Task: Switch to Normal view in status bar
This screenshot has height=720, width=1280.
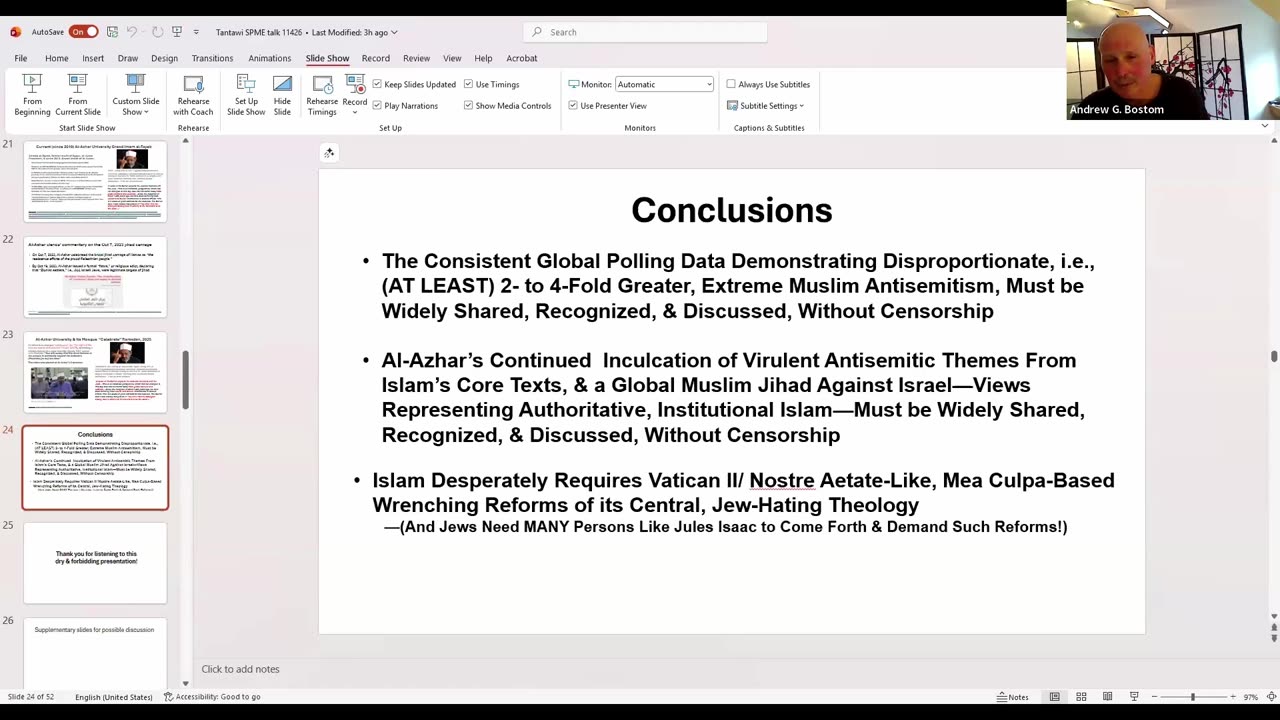Action: [x=1054, y=696]
